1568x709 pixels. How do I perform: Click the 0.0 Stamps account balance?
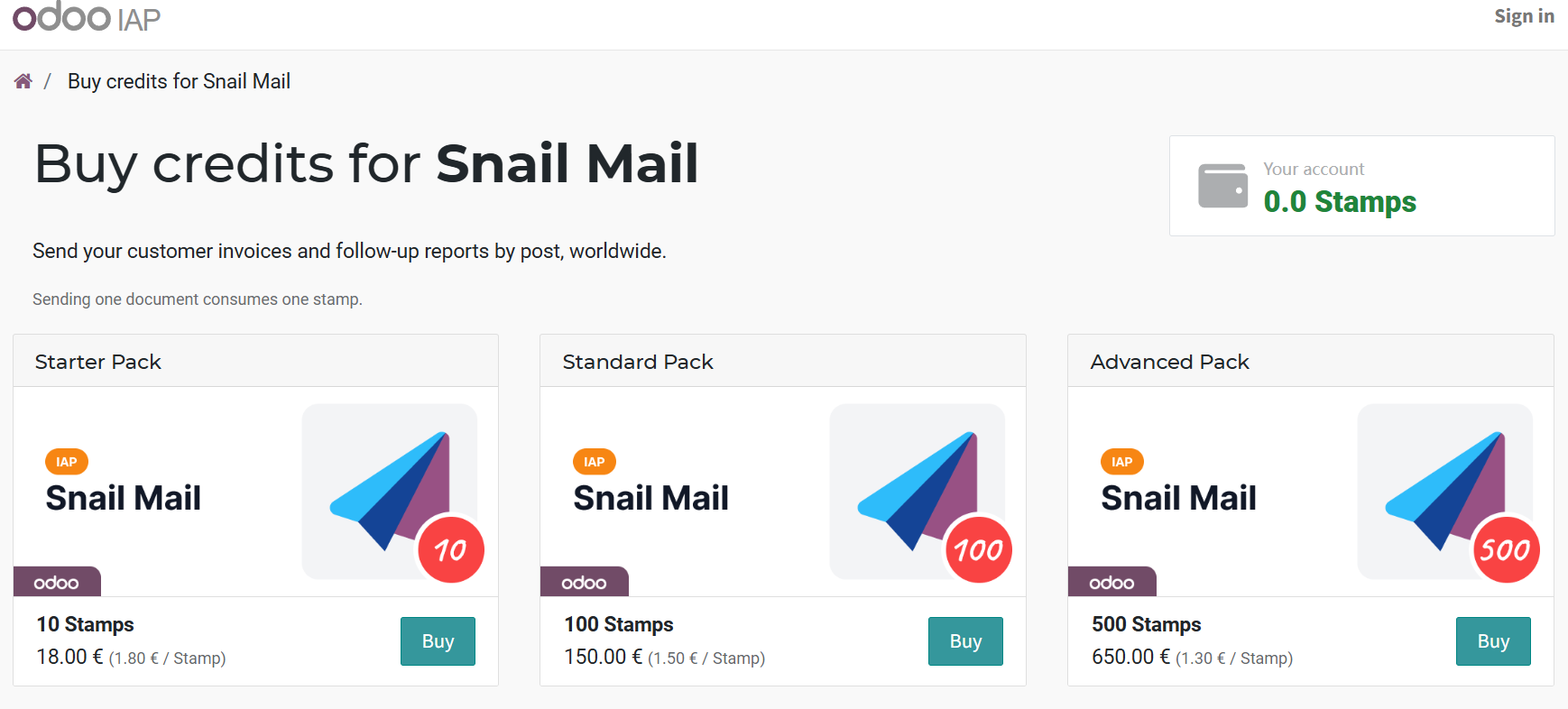coord(1340,201)
